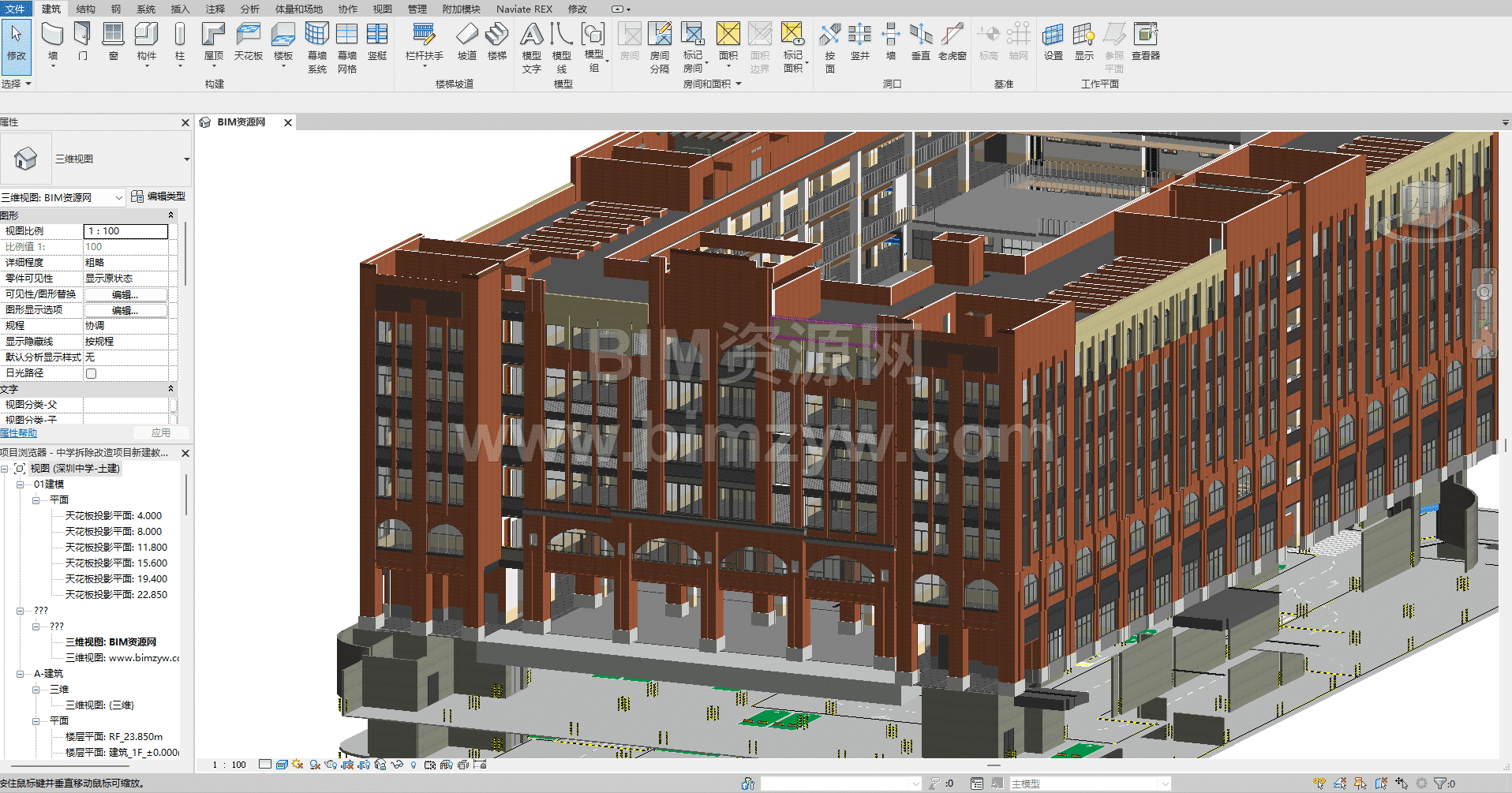Collapse the 图形 properties section

171,215
